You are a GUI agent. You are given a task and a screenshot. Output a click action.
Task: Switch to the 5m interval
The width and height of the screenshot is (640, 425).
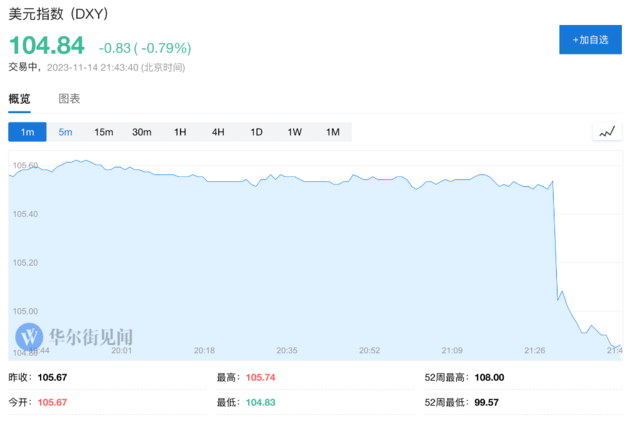click(65, 132)
